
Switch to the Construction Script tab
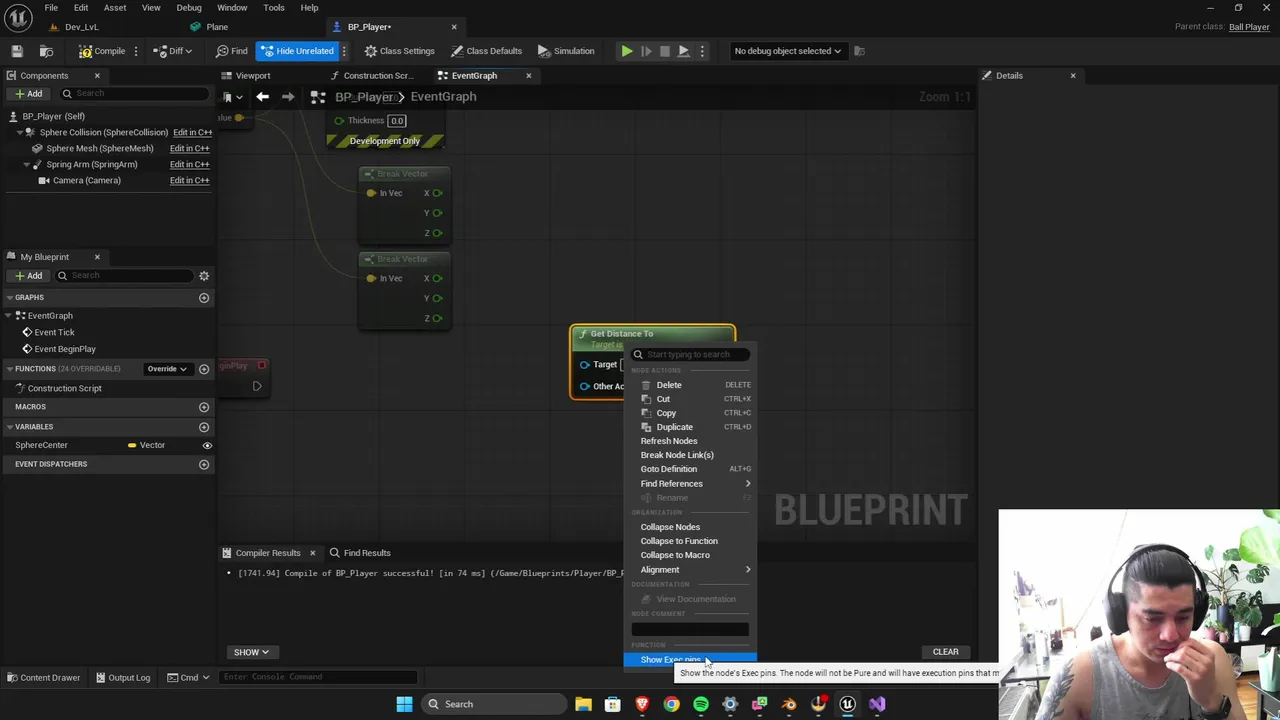point(377,76)
